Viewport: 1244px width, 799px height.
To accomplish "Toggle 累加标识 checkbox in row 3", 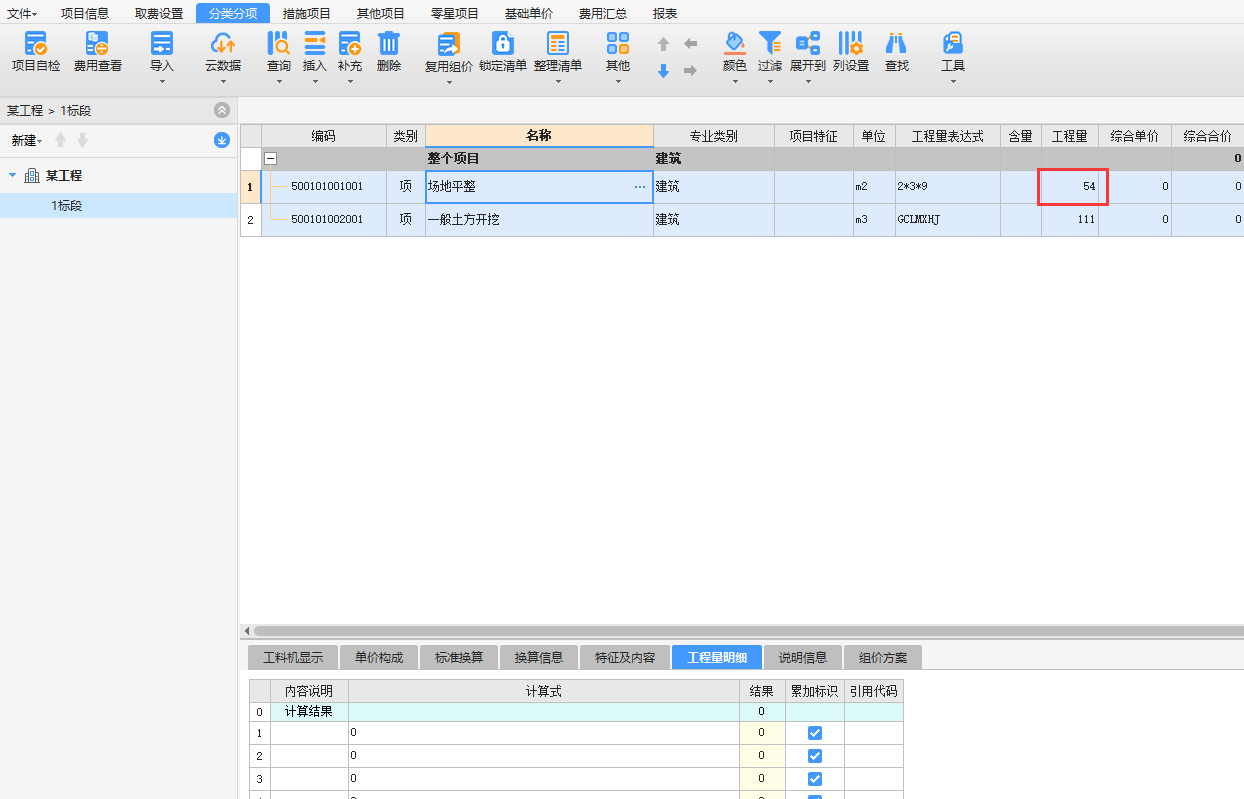I will click(815, 779).
